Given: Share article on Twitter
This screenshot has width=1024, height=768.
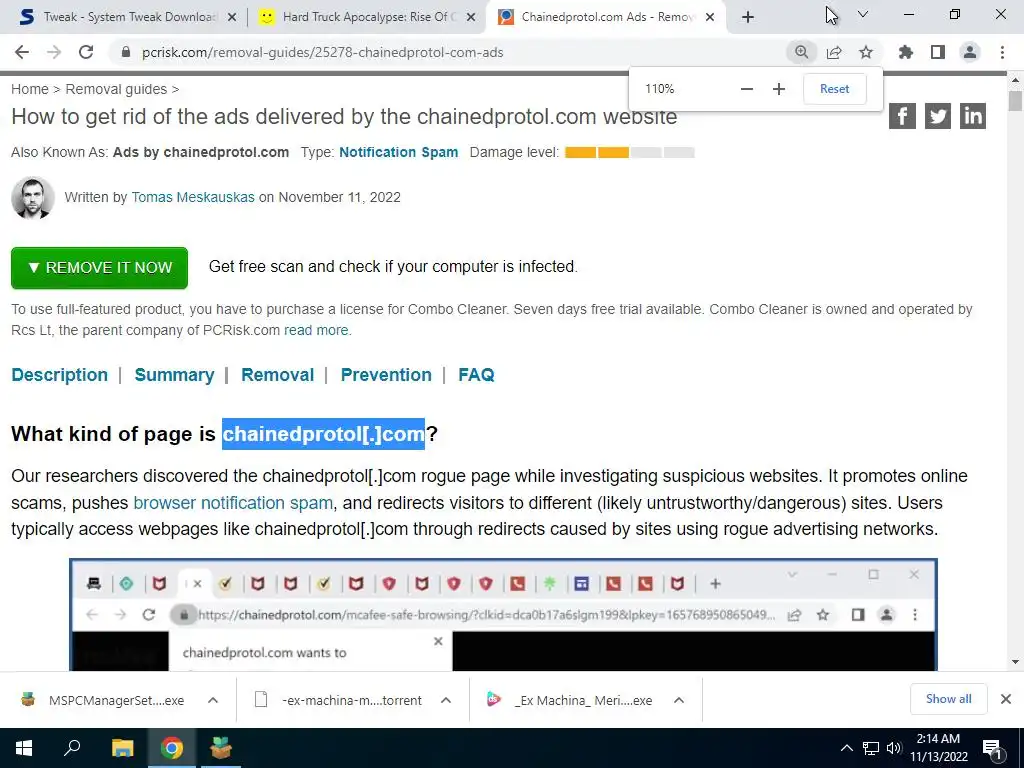Looking at the screenshot, I should (x=938, y=116).
